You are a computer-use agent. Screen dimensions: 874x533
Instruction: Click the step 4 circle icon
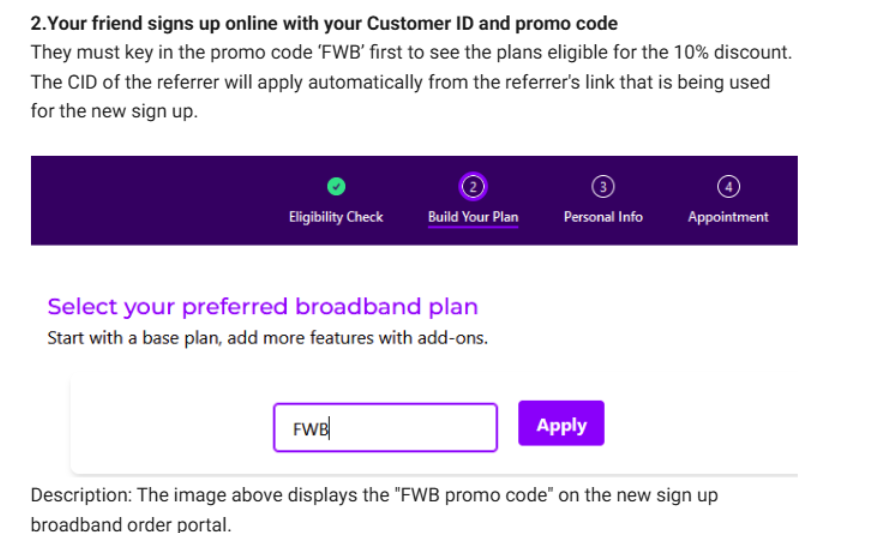(x=727, y=186)
